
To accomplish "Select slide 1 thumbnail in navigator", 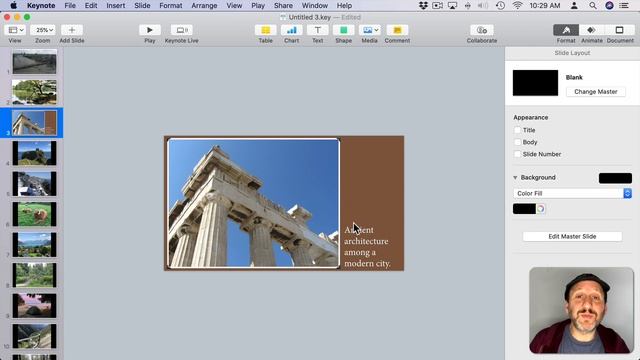I will (x=34, y=62).
